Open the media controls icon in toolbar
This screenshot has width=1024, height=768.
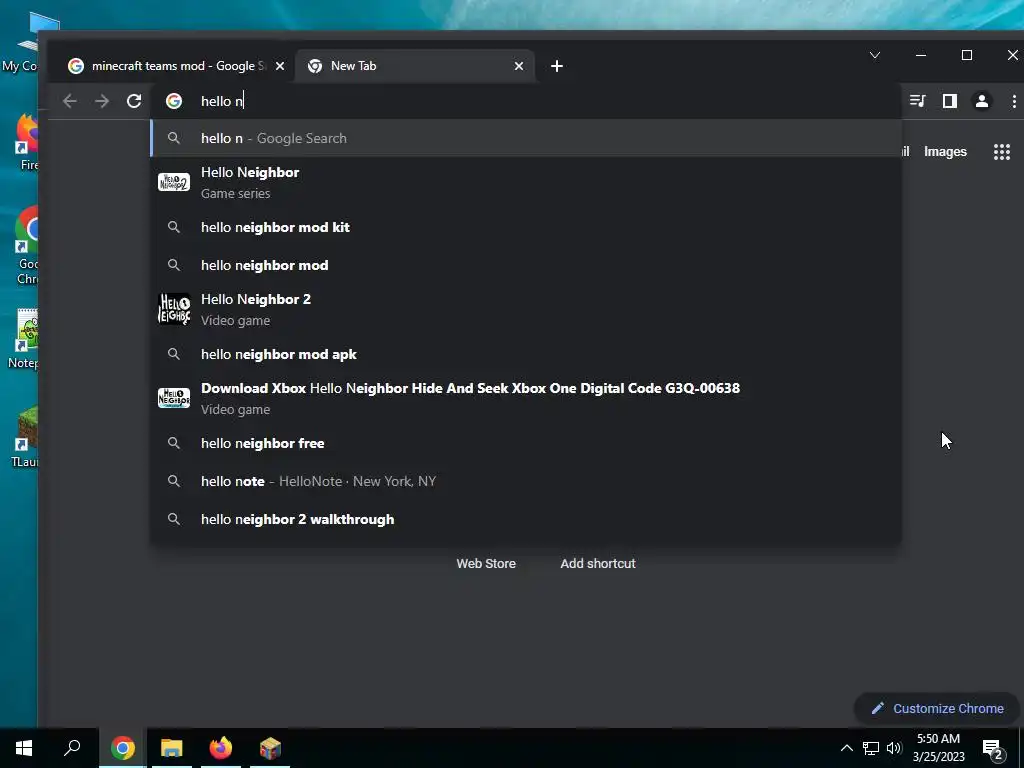point(918,101)
